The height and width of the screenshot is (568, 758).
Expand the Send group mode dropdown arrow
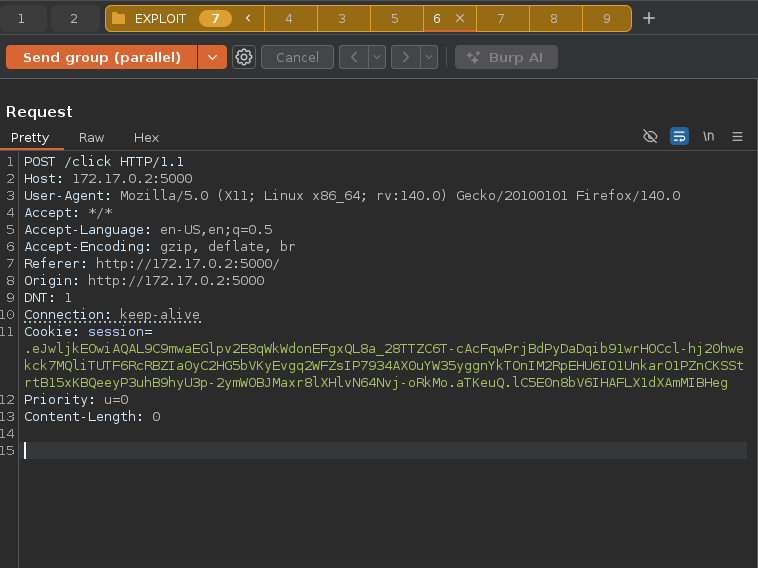coord(211,57)
